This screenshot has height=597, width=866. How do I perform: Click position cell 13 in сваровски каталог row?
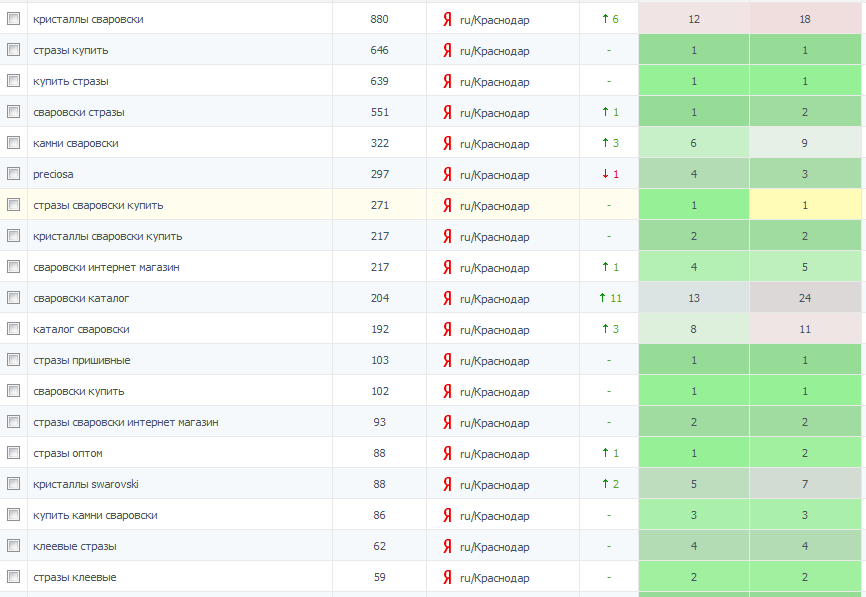pyautogui.click(x=694, y=298)
